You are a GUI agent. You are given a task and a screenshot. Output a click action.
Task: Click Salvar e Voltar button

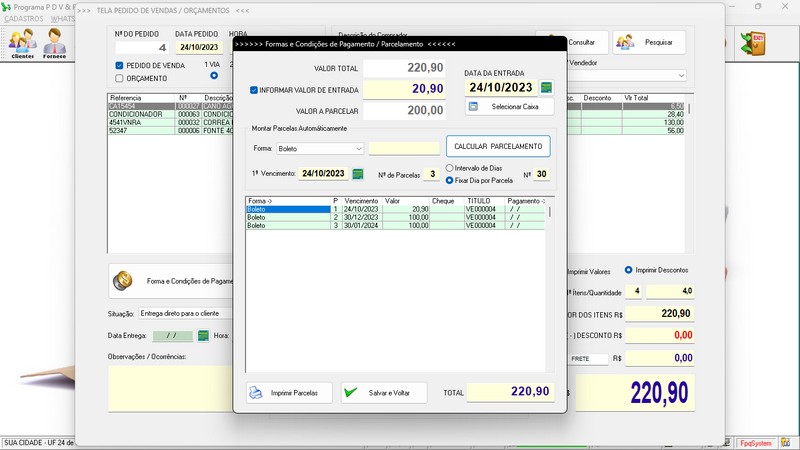pyautogui.click(x=383, y=393)
